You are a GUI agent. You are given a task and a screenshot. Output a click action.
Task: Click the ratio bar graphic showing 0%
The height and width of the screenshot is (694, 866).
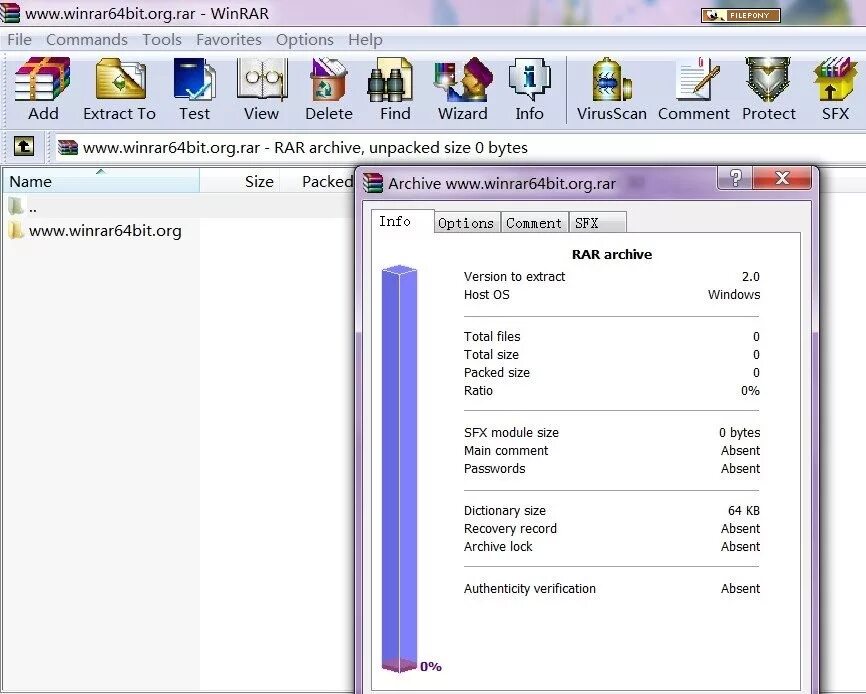[x=399, y=469]
